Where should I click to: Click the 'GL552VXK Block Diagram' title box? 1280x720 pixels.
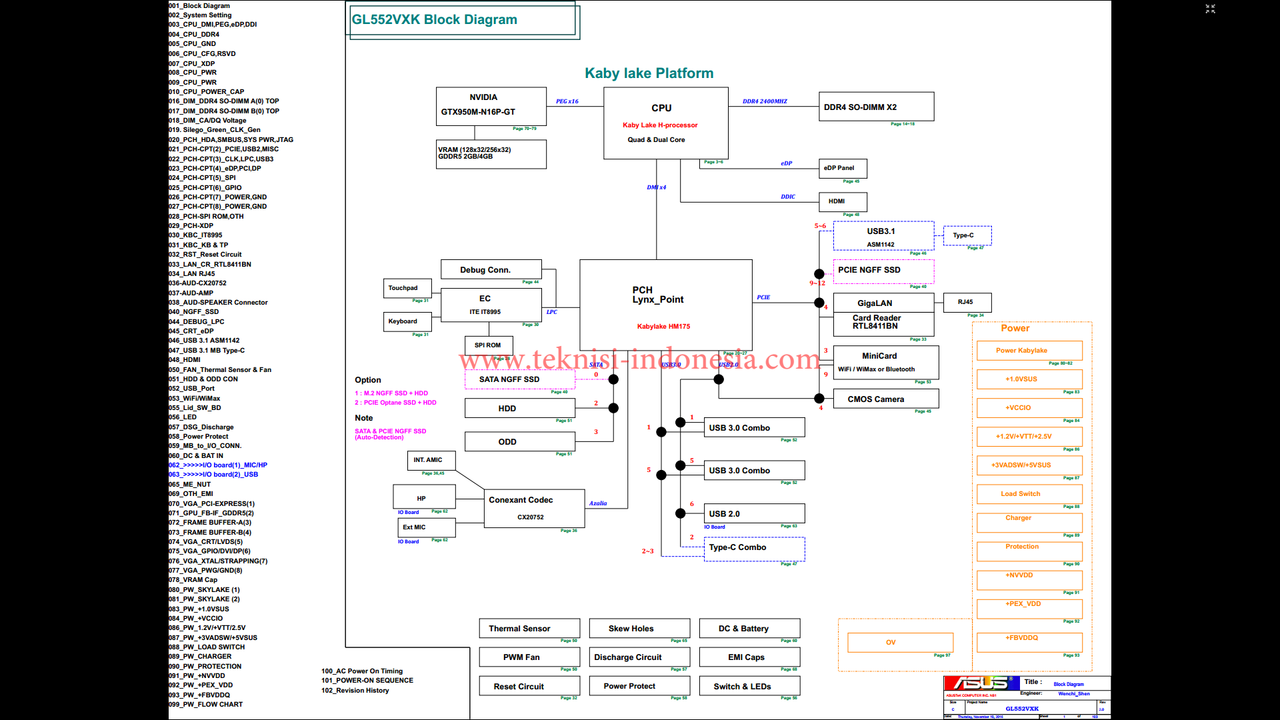pyautogui.click(x=463, y=20)
